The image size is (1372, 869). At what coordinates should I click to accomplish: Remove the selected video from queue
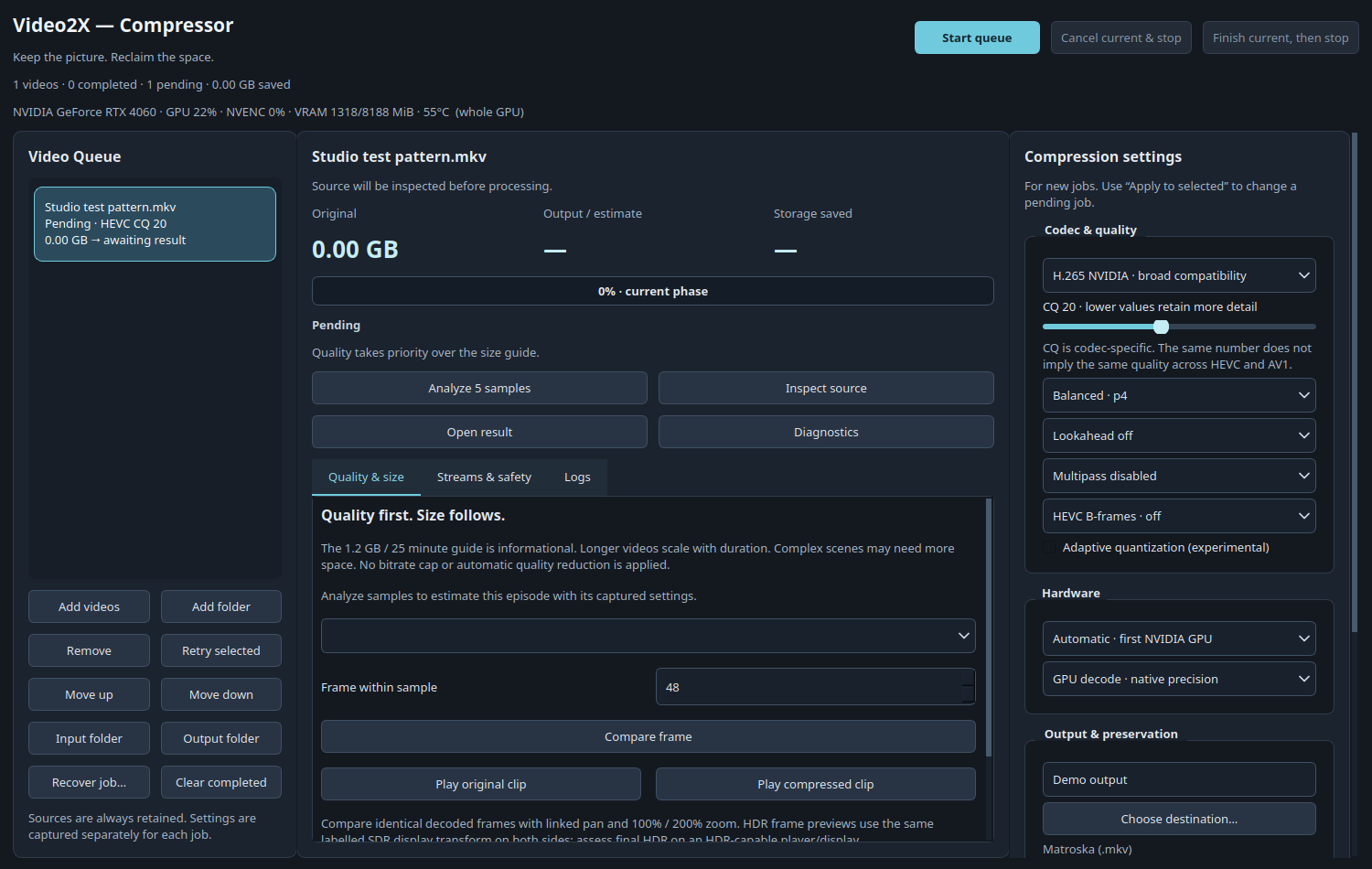pos(89,650)
